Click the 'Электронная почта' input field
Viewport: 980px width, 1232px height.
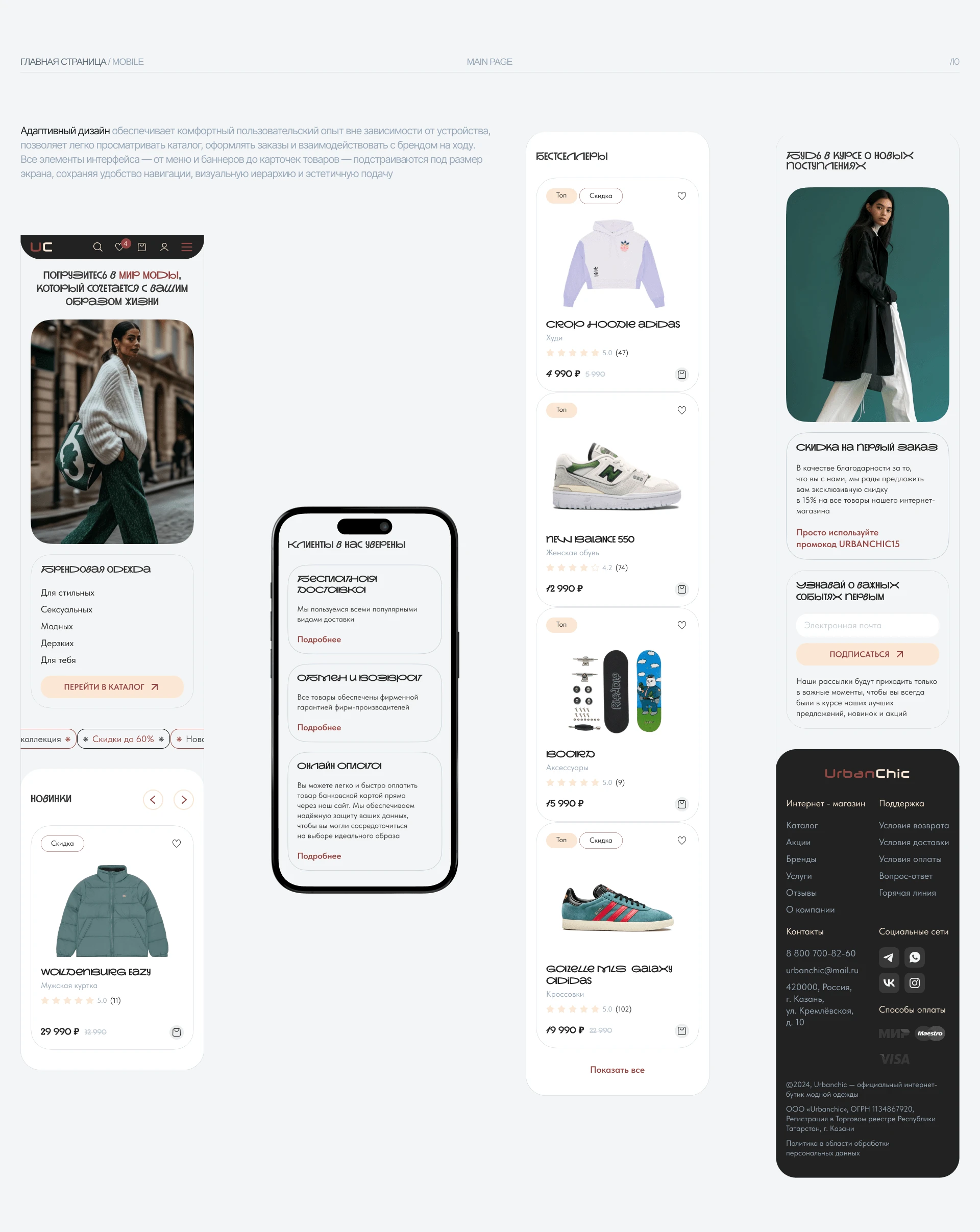867,625
